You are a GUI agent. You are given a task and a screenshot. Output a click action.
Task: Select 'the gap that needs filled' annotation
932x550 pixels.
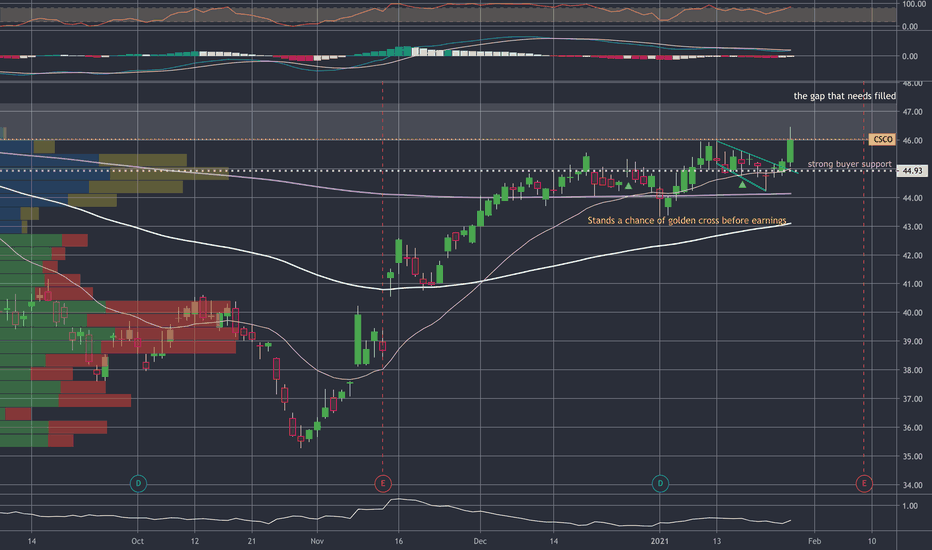click(845, 96)
